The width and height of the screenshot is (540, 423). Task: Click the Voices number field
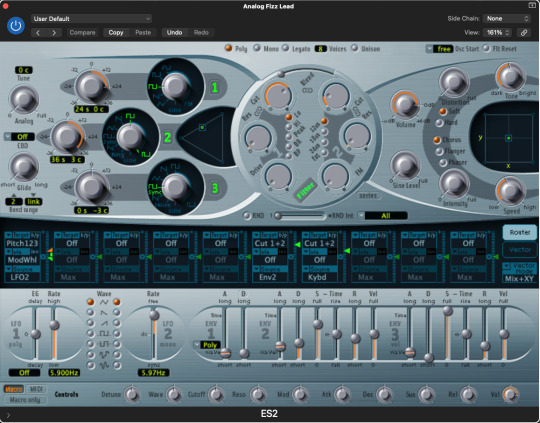tap(320, 49)
